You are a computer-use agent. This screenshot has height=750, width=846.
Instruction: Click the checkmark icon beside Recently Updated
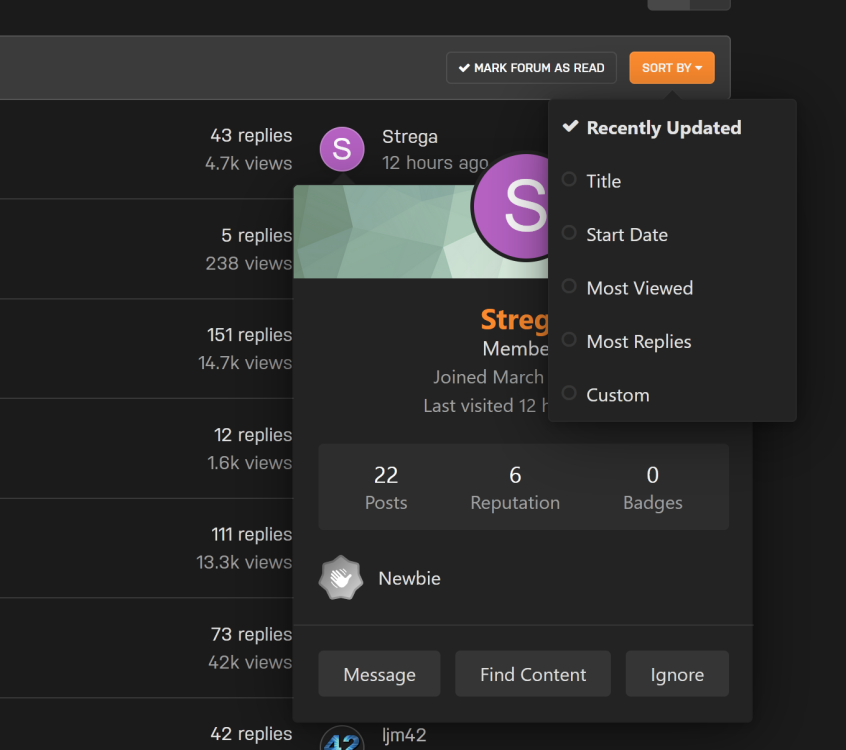(570, 126)
